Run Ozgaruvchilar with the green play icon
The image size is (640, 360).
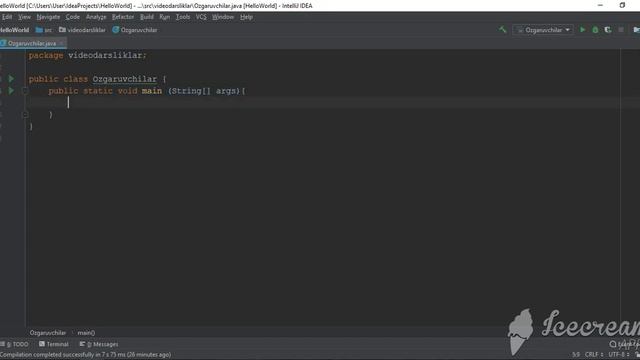coord(582,30)
